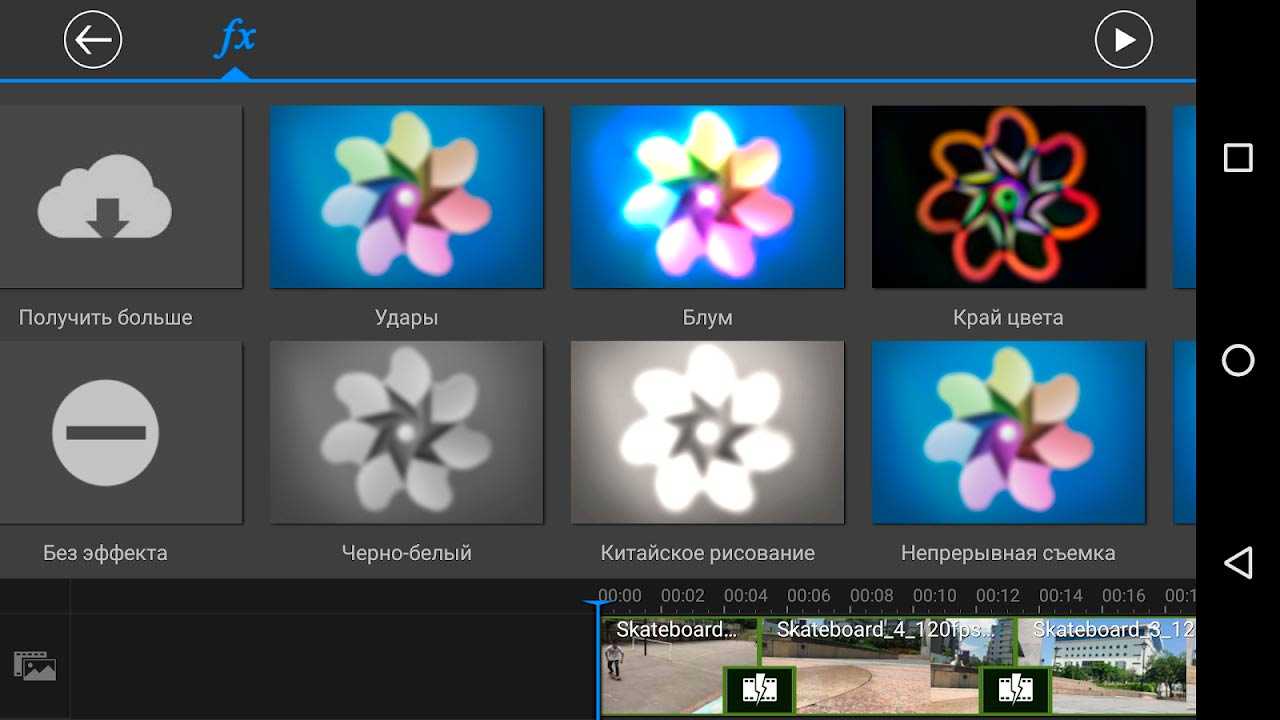
Task: Choose the 'Блум' effect thumbnail
Action: (x=707, y=197)
